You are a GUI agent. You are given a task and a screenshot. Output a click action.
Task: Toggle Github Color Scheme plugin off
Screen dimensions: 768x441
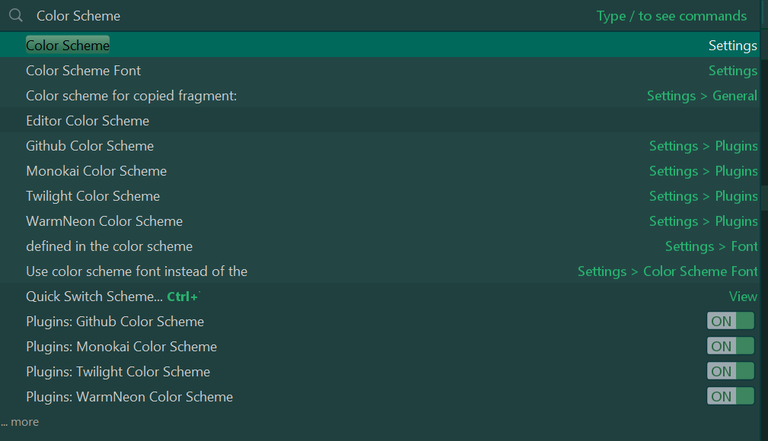(x=730, y=321)
